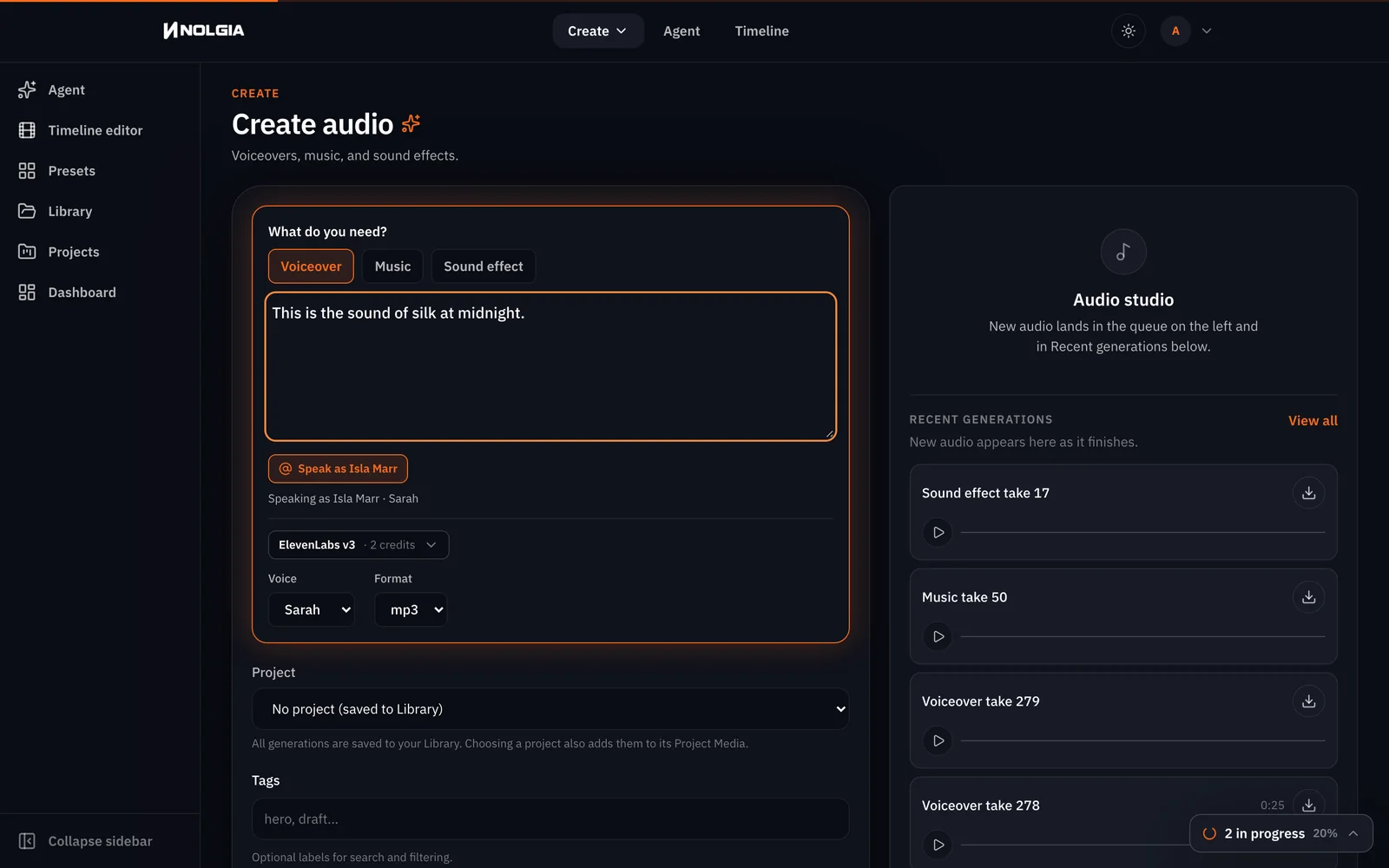Screen dimensions: 1389x868
Task: Open the Project selection dropdown
Action: pyautogui.click(x=550, y=709)
